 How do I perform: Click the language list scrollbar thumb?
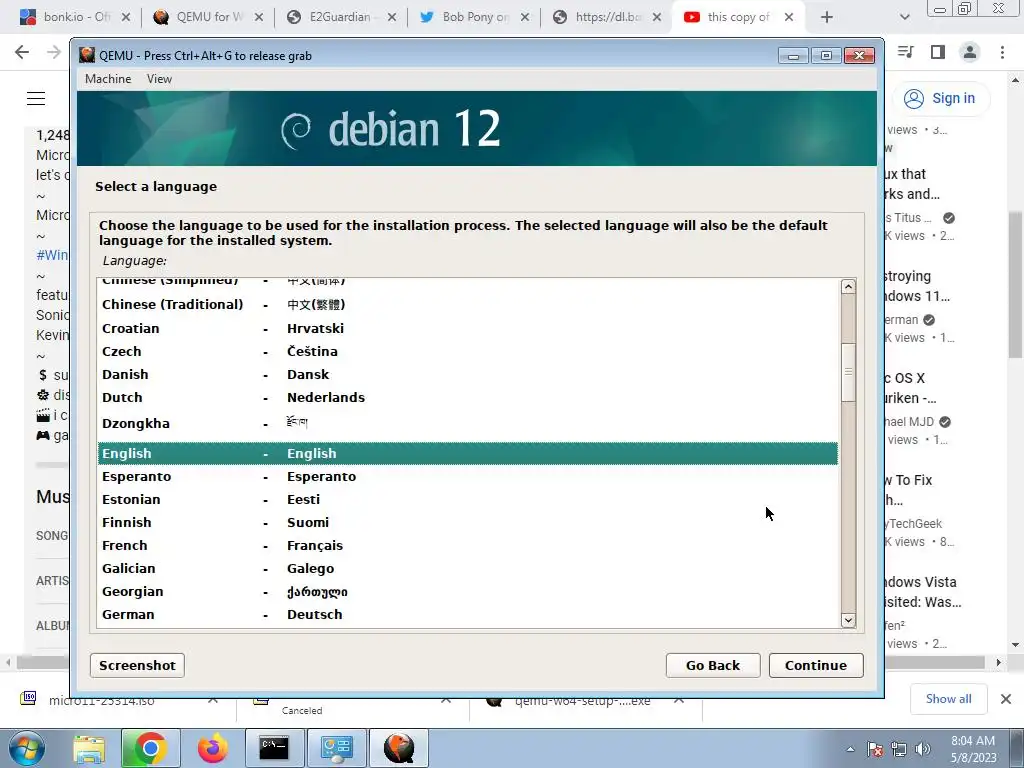[x=848, y=372]
